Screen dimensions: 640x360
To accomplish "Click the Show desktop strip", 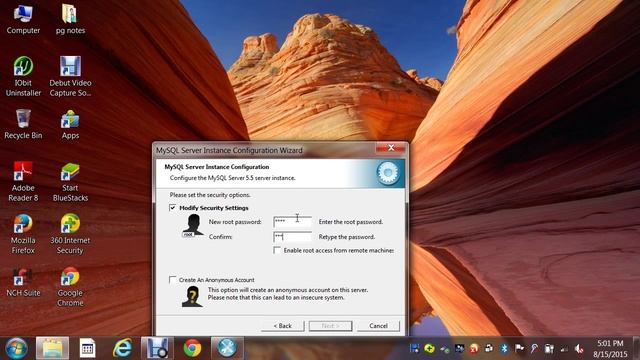I will point(636,348).
